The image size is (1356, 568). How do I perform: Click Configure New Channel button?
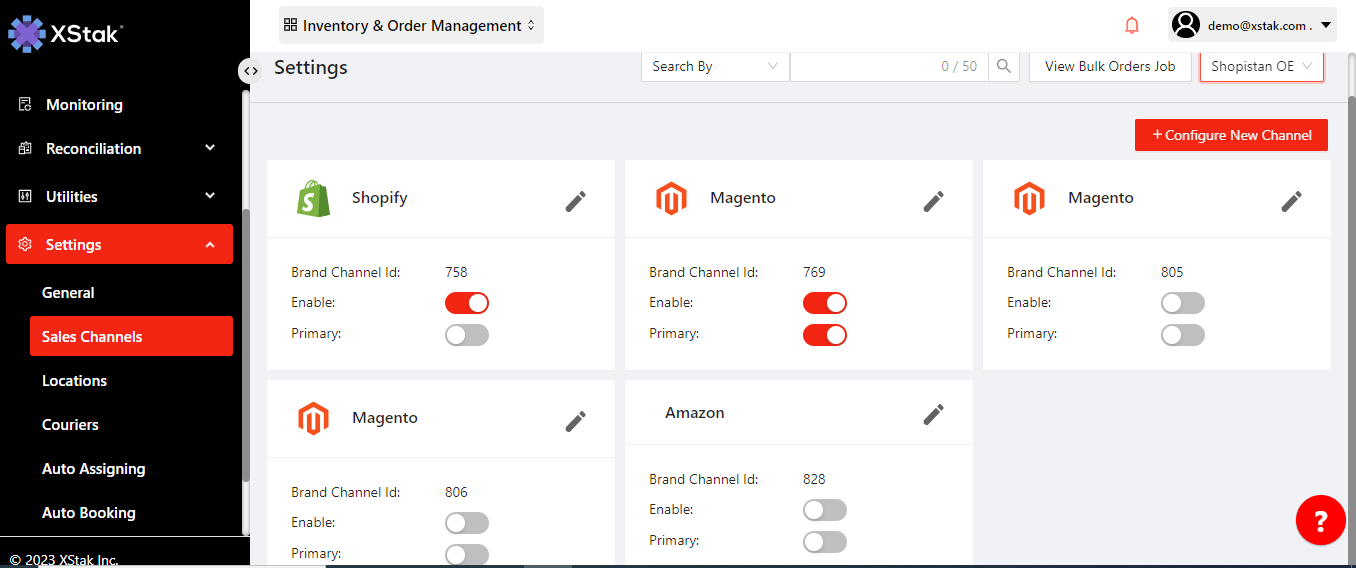pos(1231,135)
